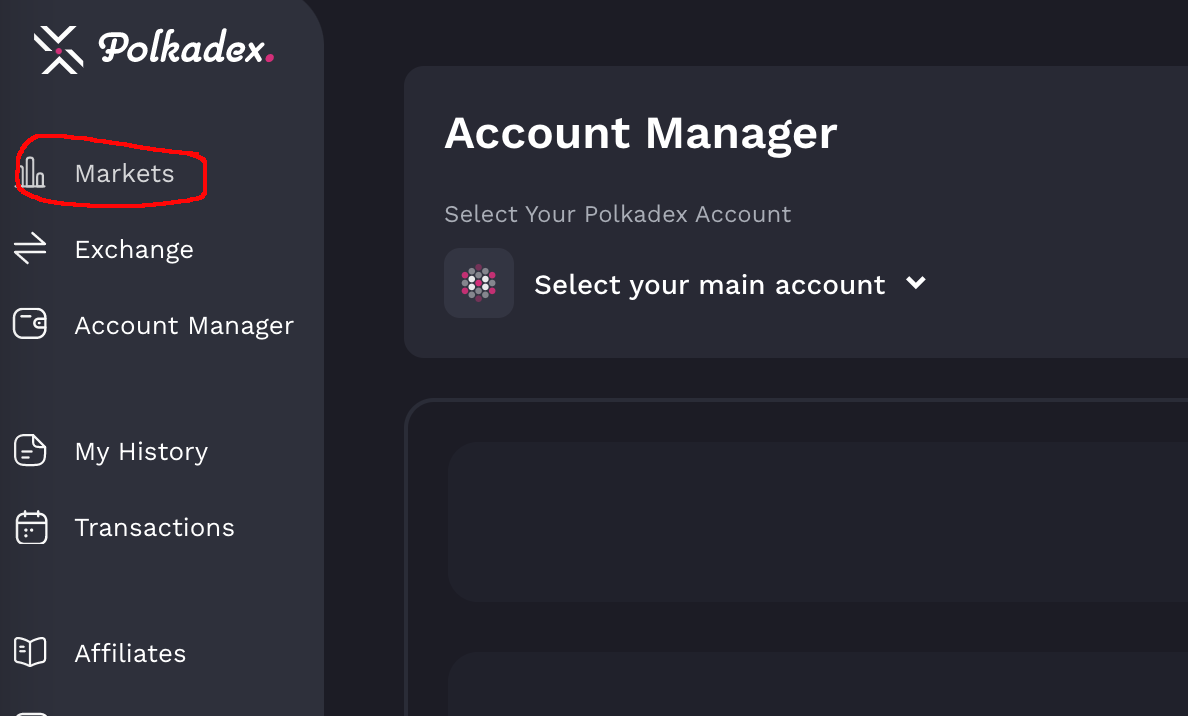This screenshot has height=716, width=1188.
Task: Click the dotted account avatar icon
Action: click(479, 283)
